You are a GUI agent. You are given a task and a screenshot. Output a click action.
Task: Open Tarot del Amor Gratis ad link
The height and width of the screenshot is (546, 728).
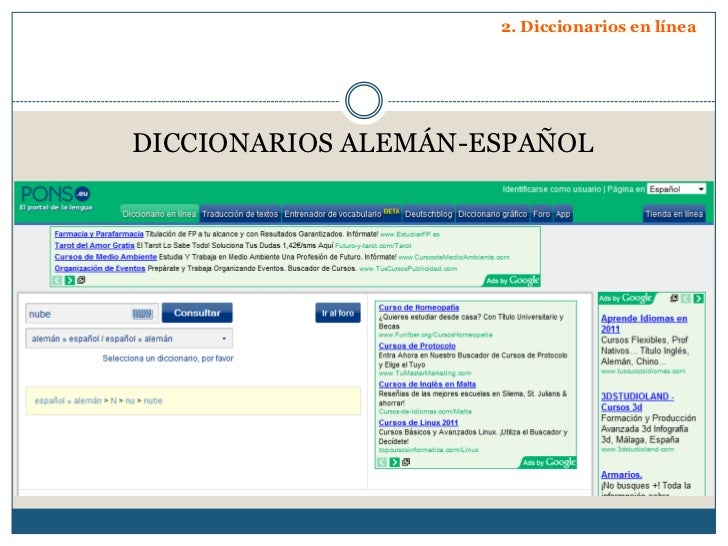(x=94, y=246)
